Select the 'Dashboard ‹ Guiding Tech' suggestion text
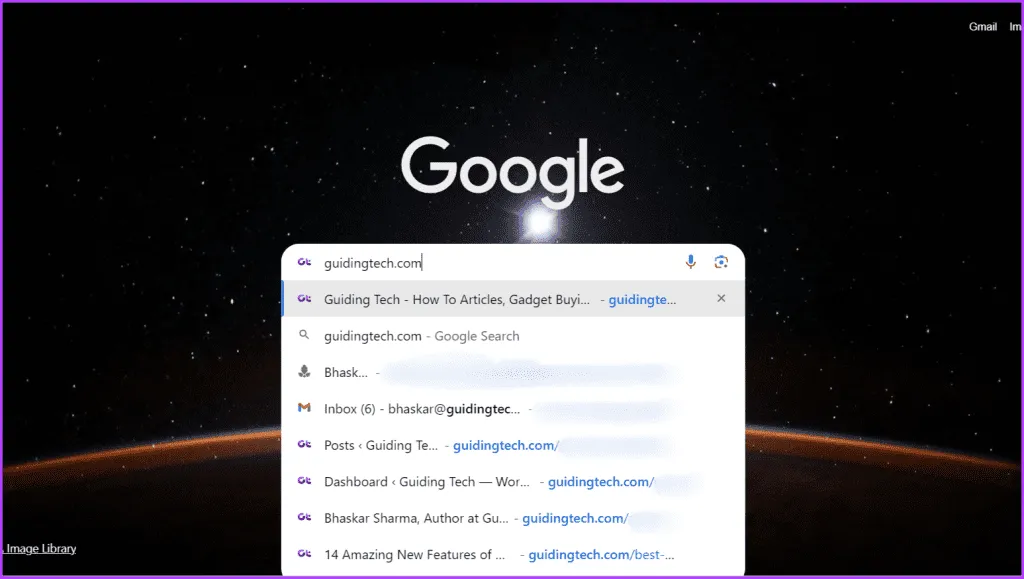 426,482
